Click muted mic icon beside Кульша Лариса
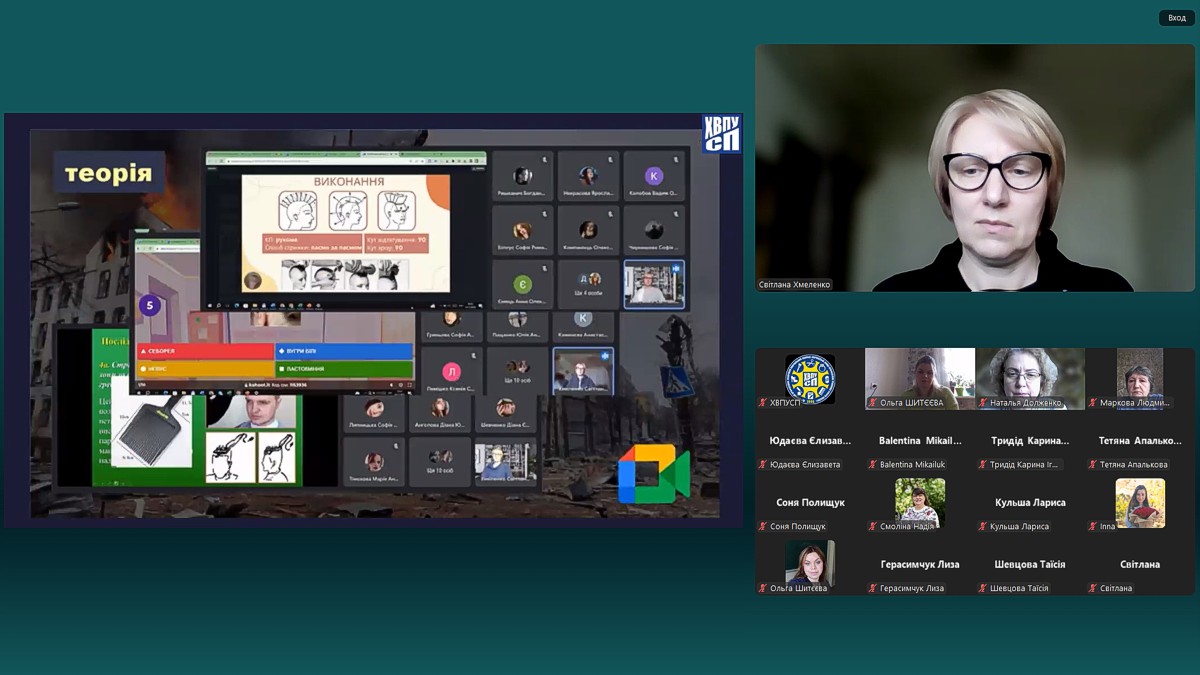The height and width of the screenshot is (675, 1200). point(983,527)
